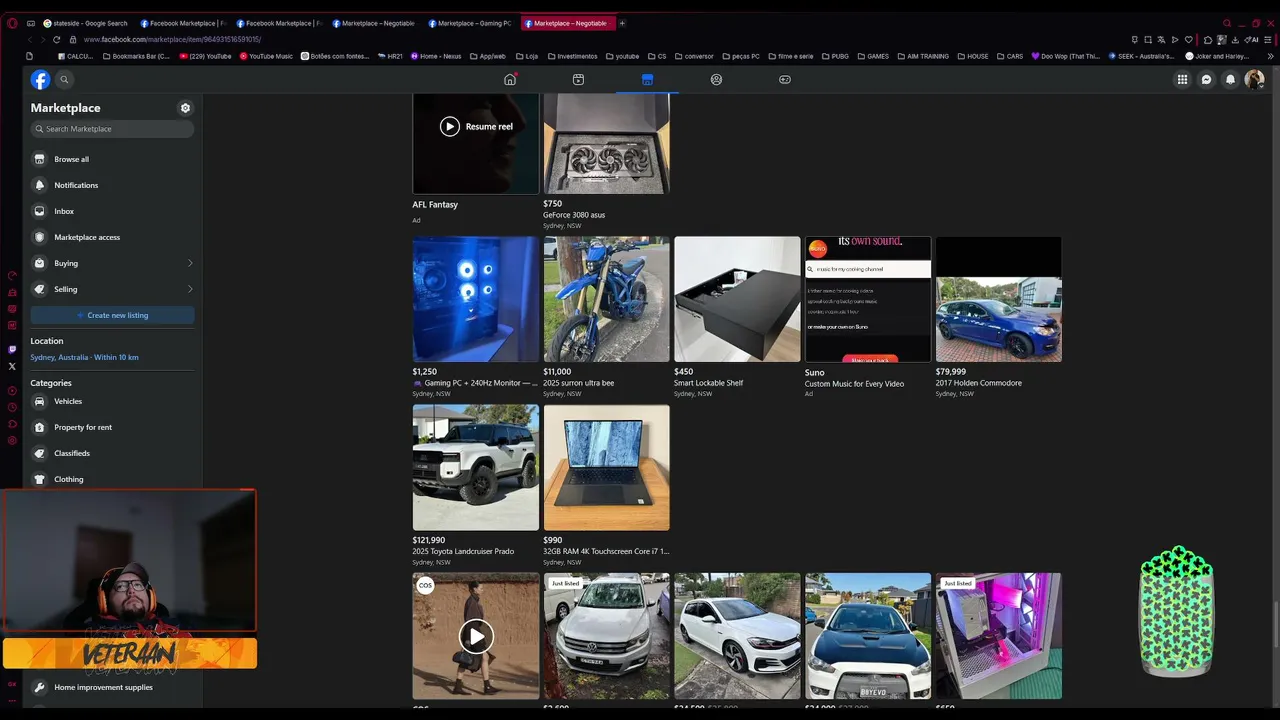
Task: Click the Home improvement supplies category
Action: tap(104, 687)
